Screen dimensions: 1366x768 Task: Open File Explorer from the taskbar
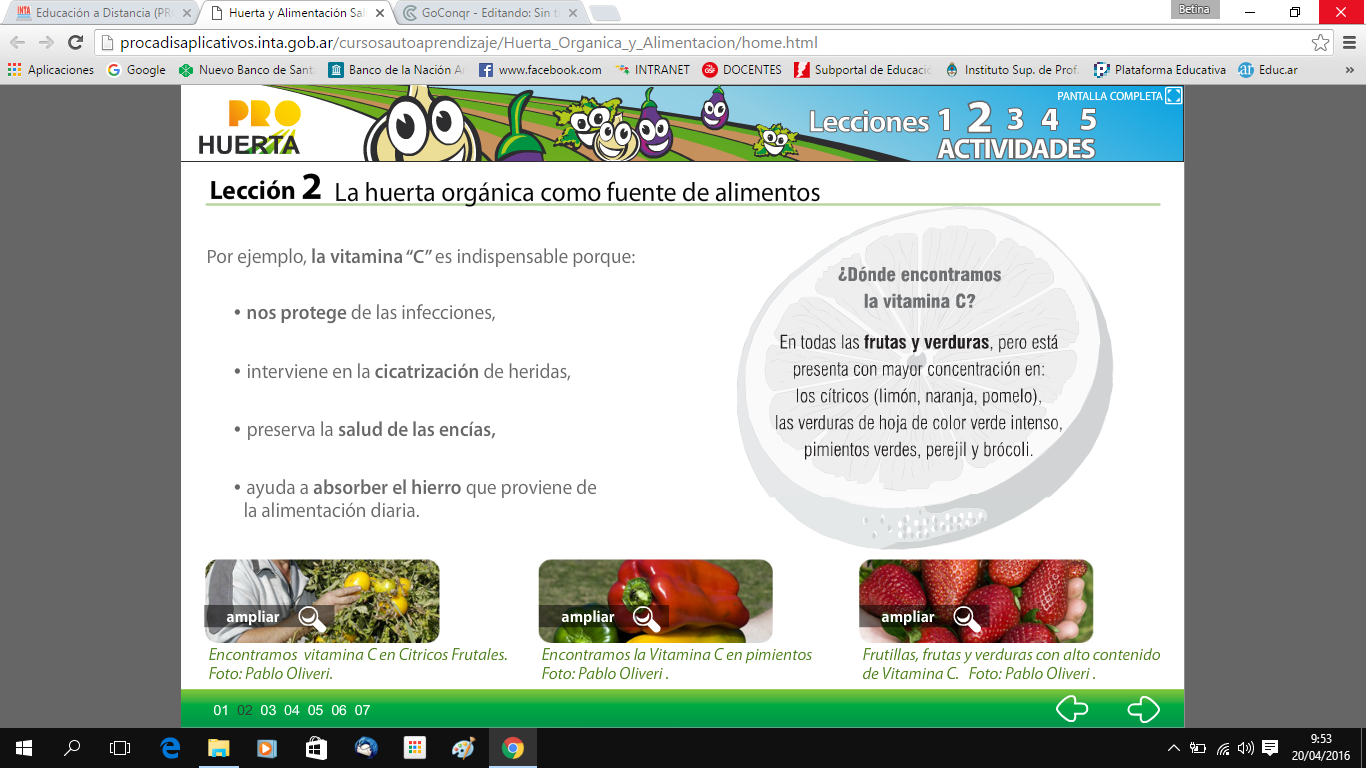(x=218, y=747)
